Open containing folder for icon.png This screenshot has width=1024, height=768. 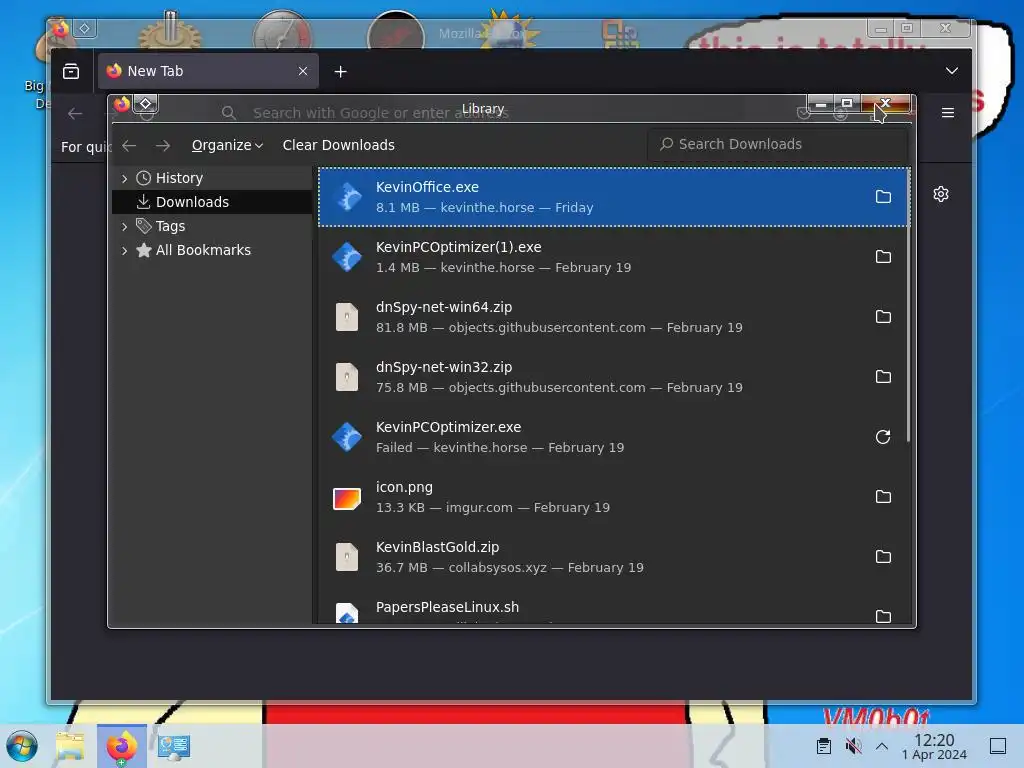[x=883, y=497]
